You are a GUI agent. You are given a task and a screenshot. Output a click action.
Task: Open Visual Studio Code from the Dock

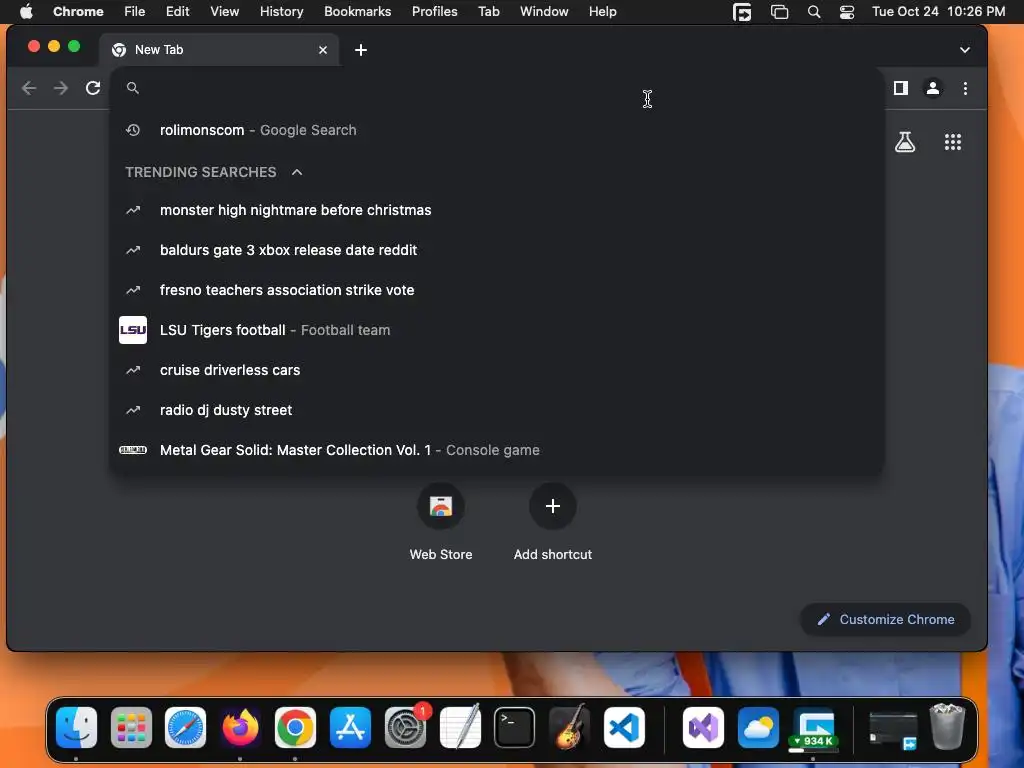[x=624, y=728]
